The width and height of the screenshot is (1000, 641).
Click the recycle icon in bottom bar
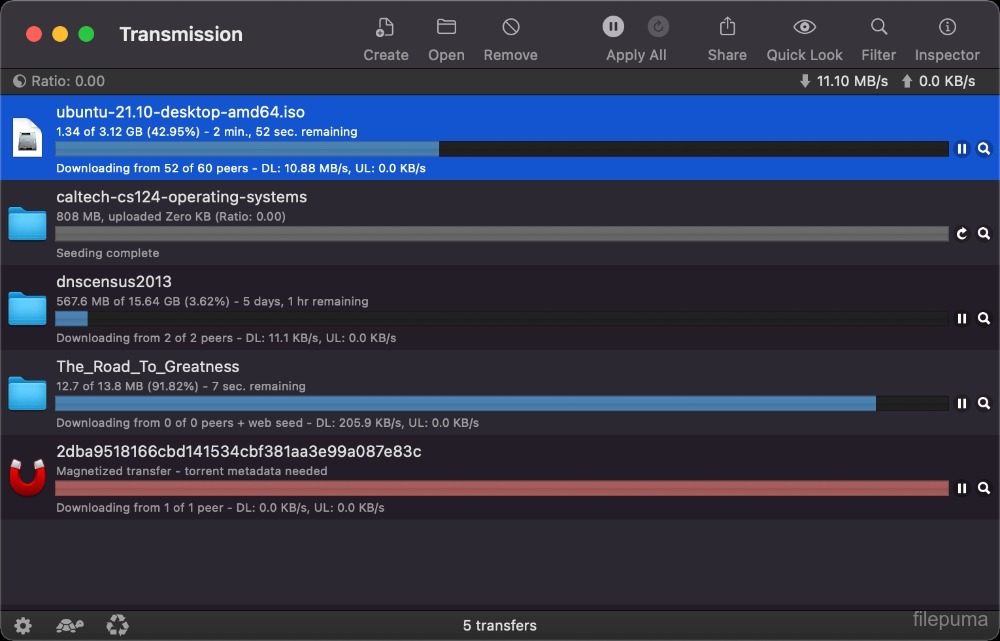point(118,627)
